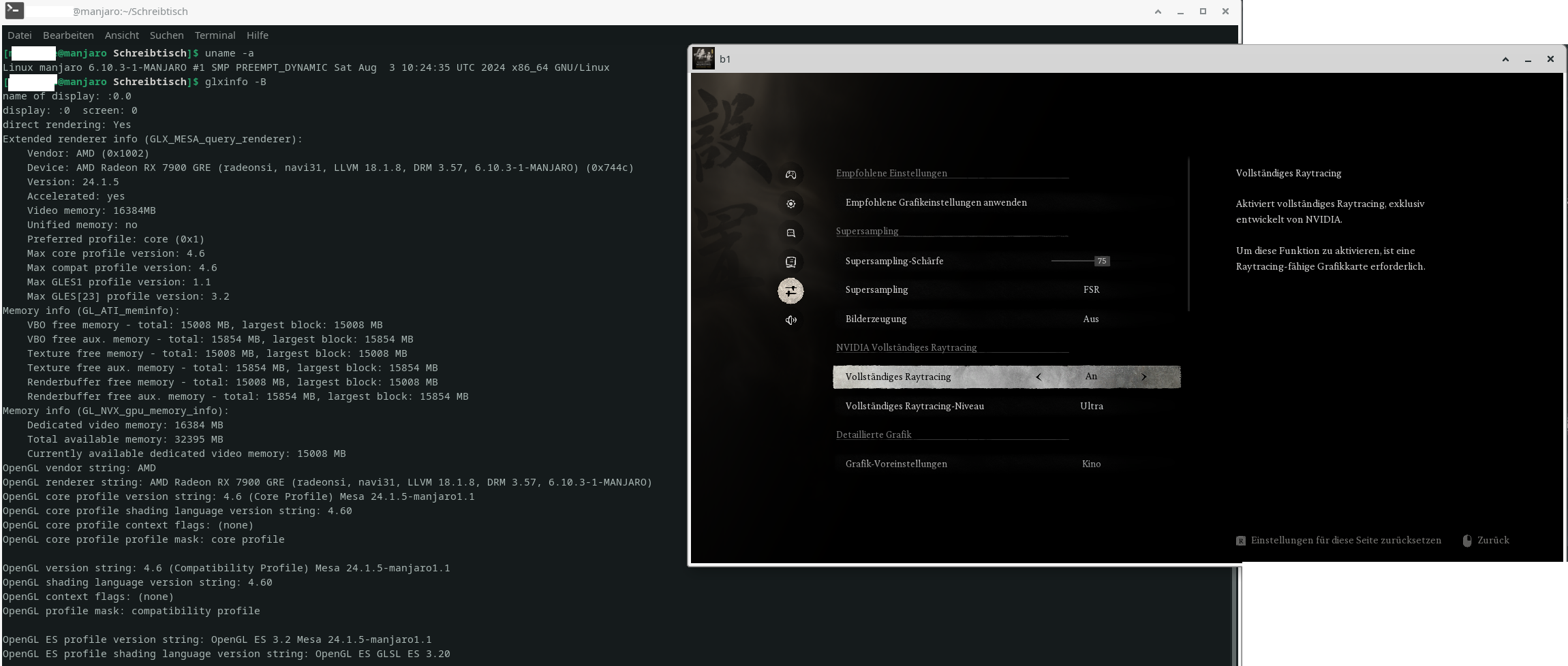Open the speech-bubble settings category icon
The height and width of the screenshot is (666, 1568).
[790, 233]
